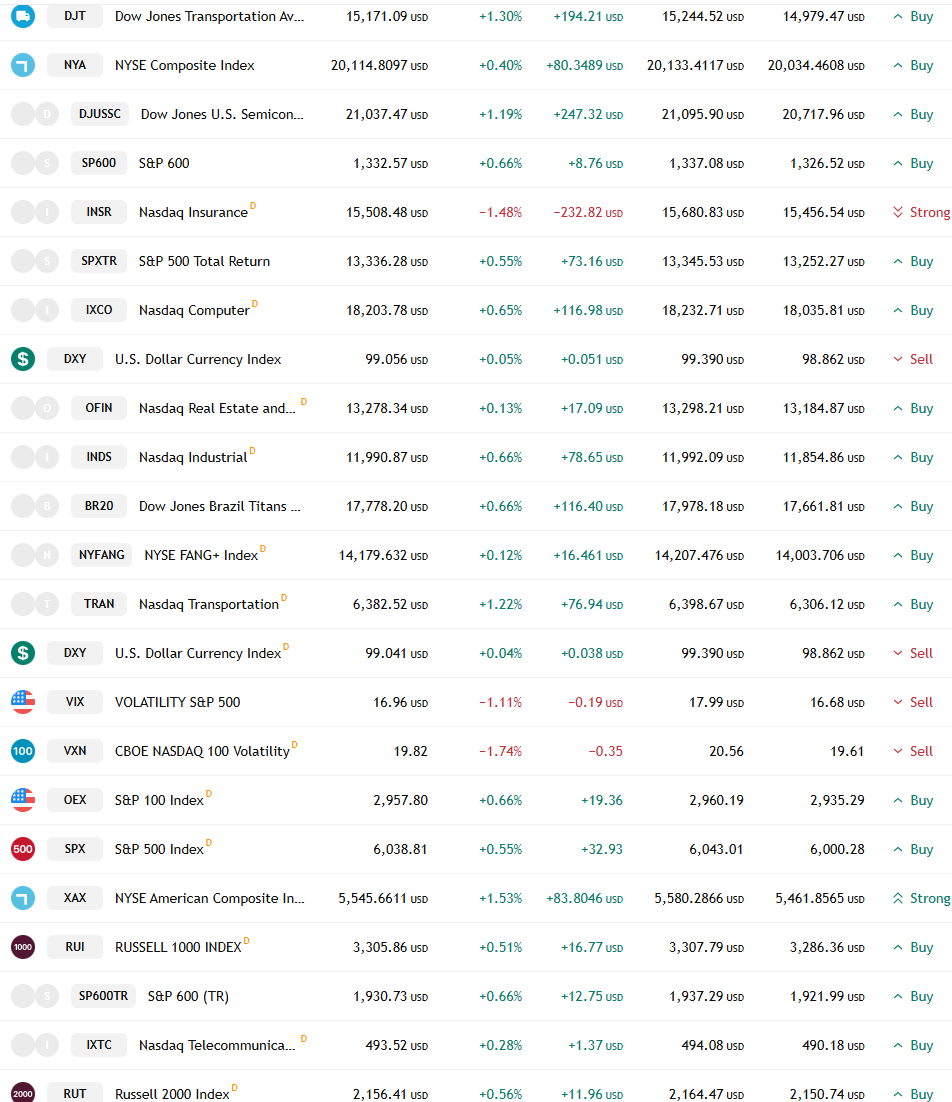Click the XAX blue logo icon
Viewport: 952px width, 1102px height.
click(23, 898)
